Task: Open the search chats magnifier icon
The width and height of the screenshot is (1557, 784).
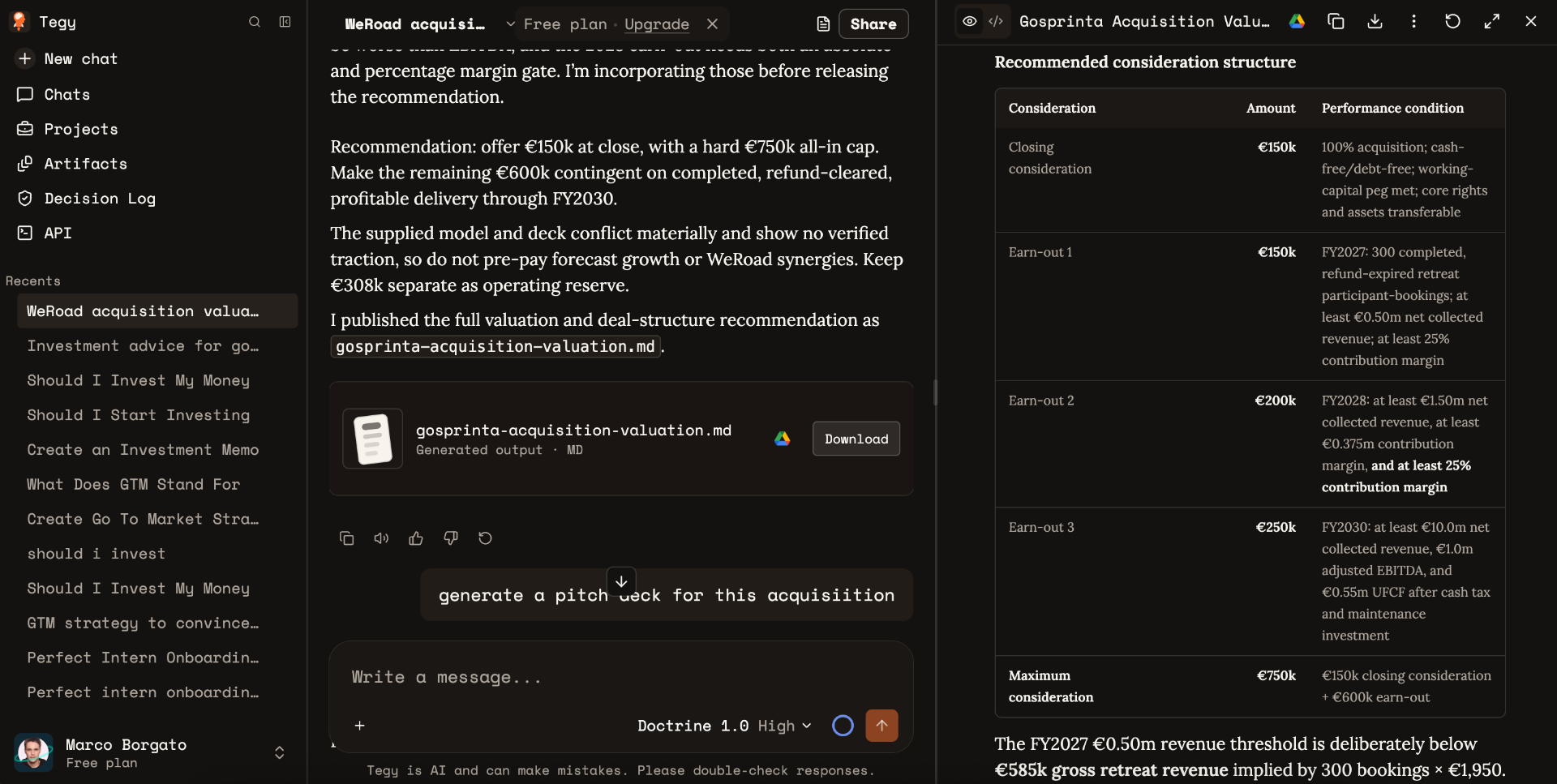Action: pyautogui.click(x=255, y=22)
